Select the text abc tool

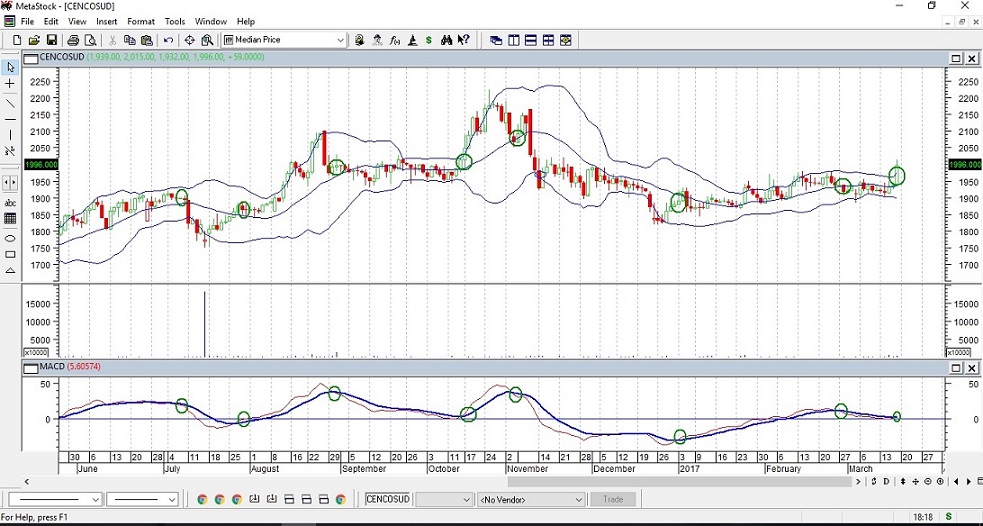pyautogui.click(x=10, y=203)
